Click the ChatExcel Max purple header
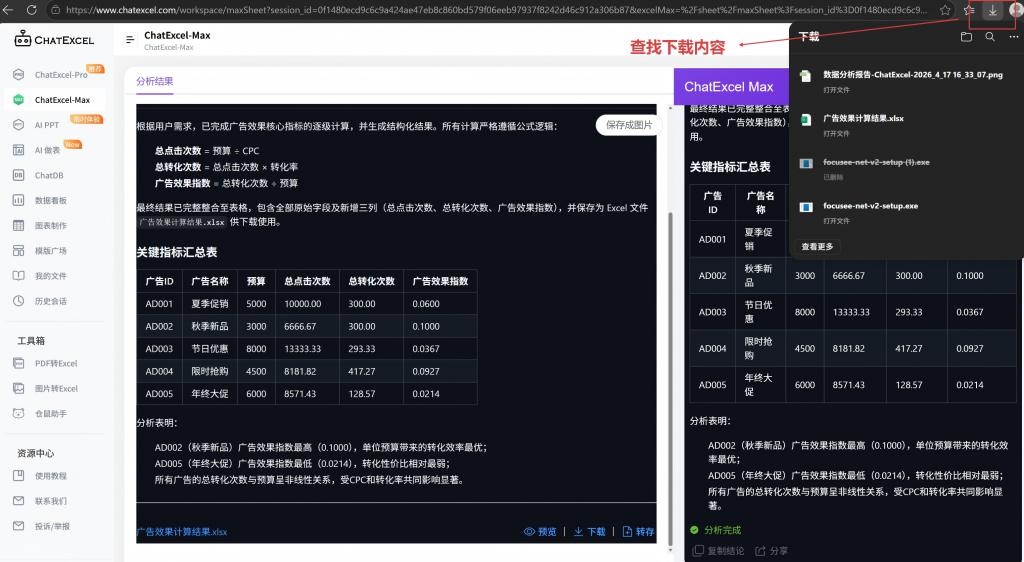The image size is (1024, 562). pyautogui.click(x=731, y=87)
